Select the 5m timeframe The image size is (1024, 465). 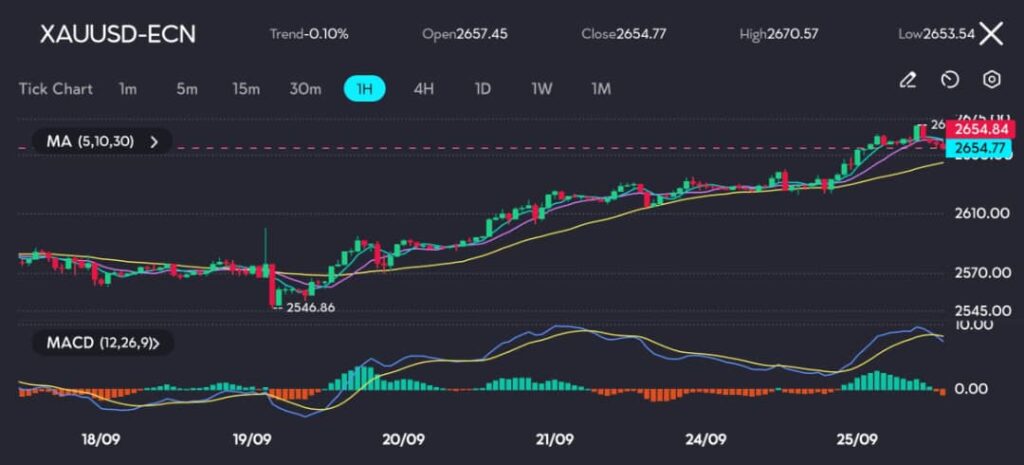pos(187,89)
